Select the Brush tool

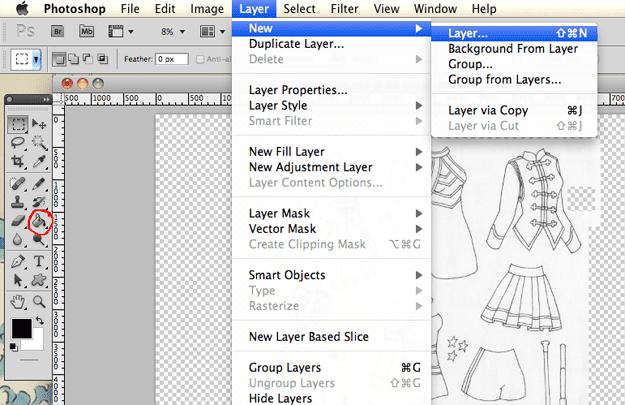coord(39,184)
